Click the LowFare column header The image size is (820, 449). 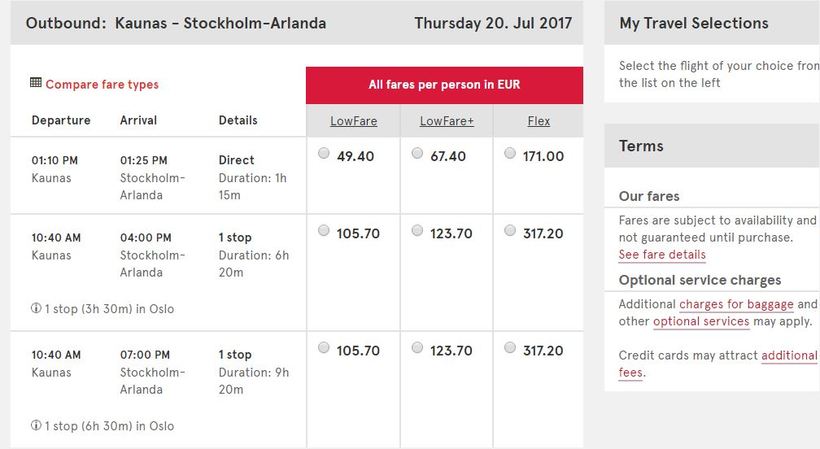click(352, 122)
